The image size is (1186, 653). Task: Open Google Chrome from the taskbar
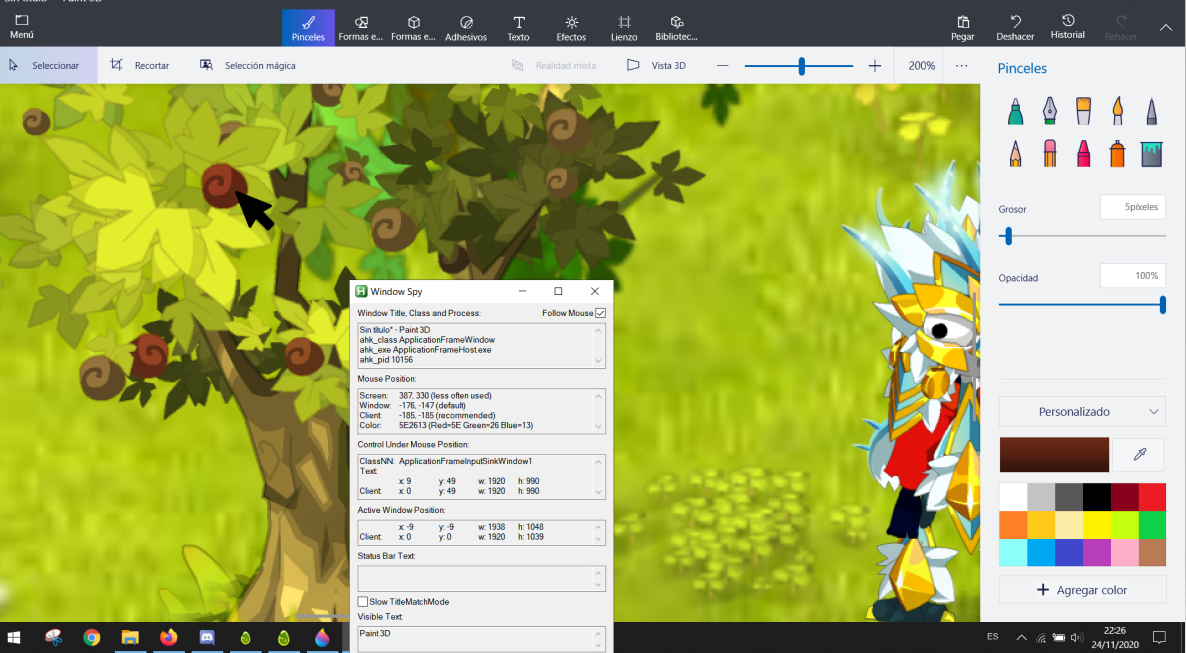click(x=92, y=637)
